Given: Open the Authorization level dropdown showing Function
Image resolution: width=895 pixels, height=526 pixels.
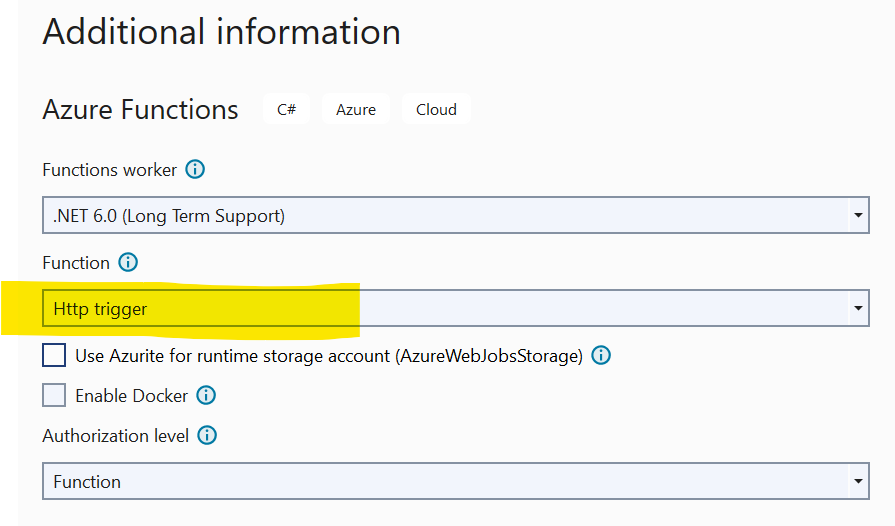Looking at the screenshot, I should (x=440, y=482).
